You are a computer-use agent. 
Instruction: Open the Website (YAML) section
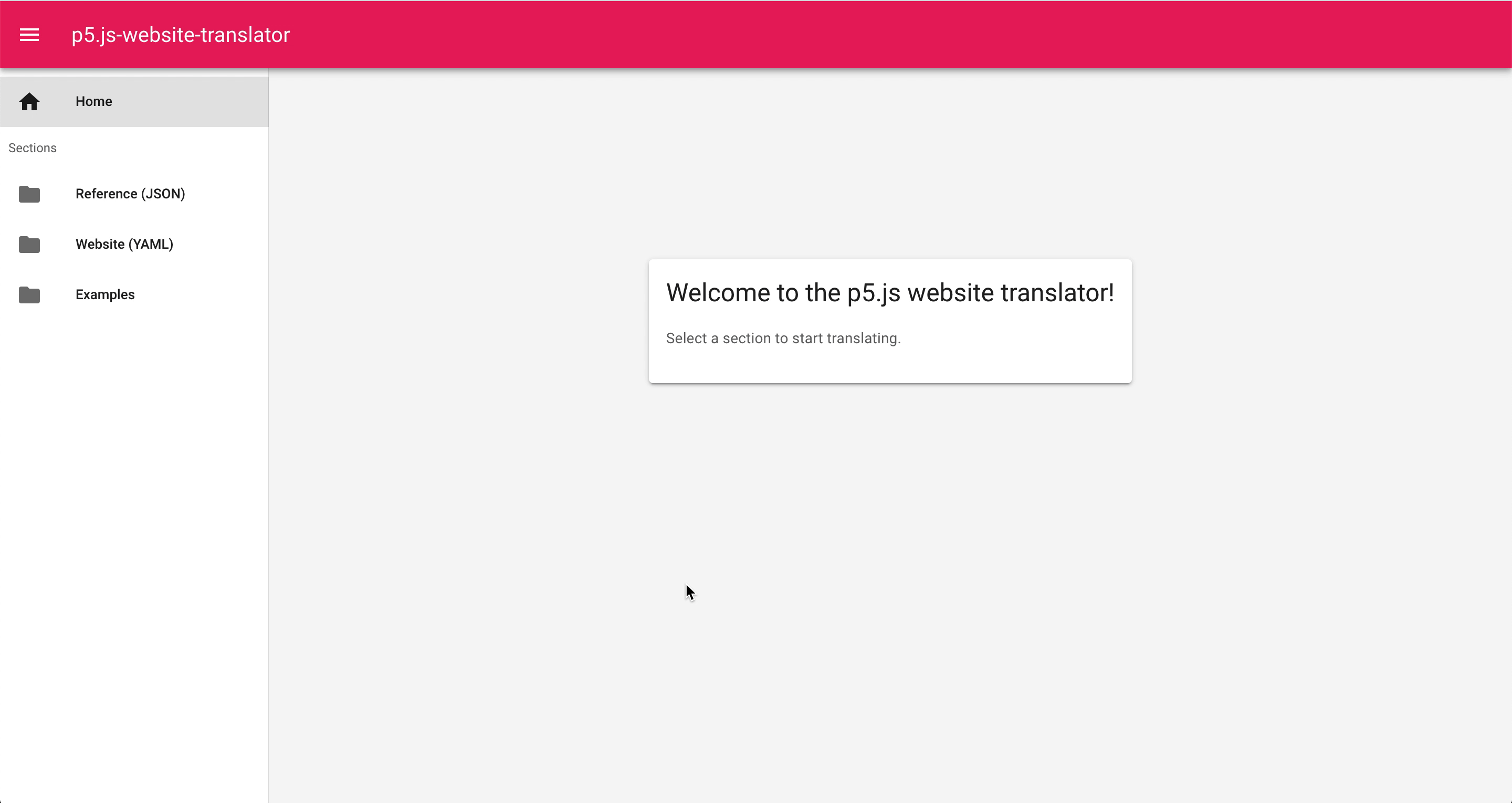(124, 244)
